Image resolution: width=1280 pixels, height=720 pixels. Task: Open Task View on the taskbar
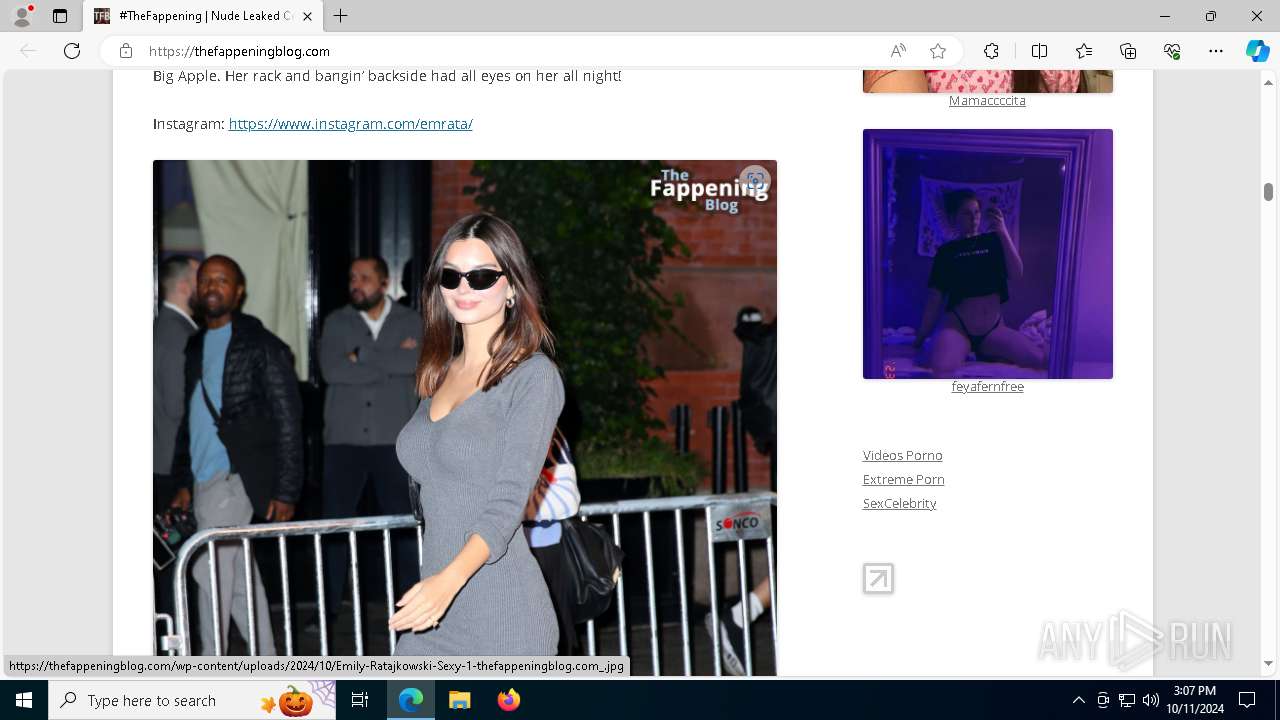click(360, 700)
